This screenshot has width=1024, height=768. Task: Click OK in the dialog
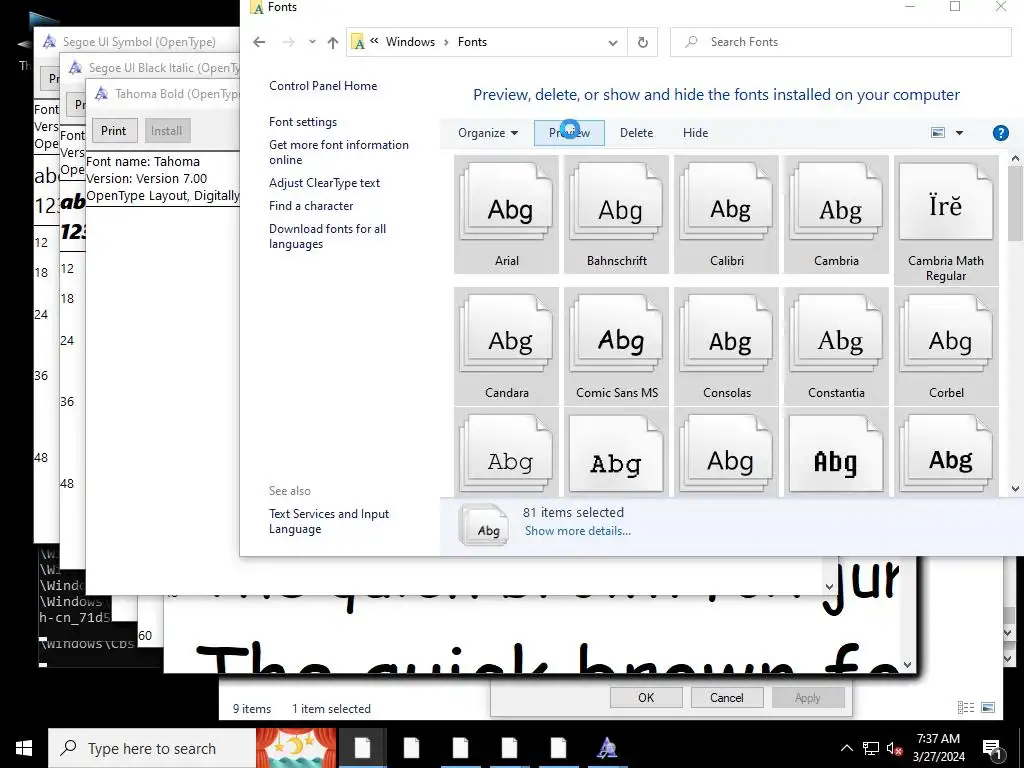646,697
